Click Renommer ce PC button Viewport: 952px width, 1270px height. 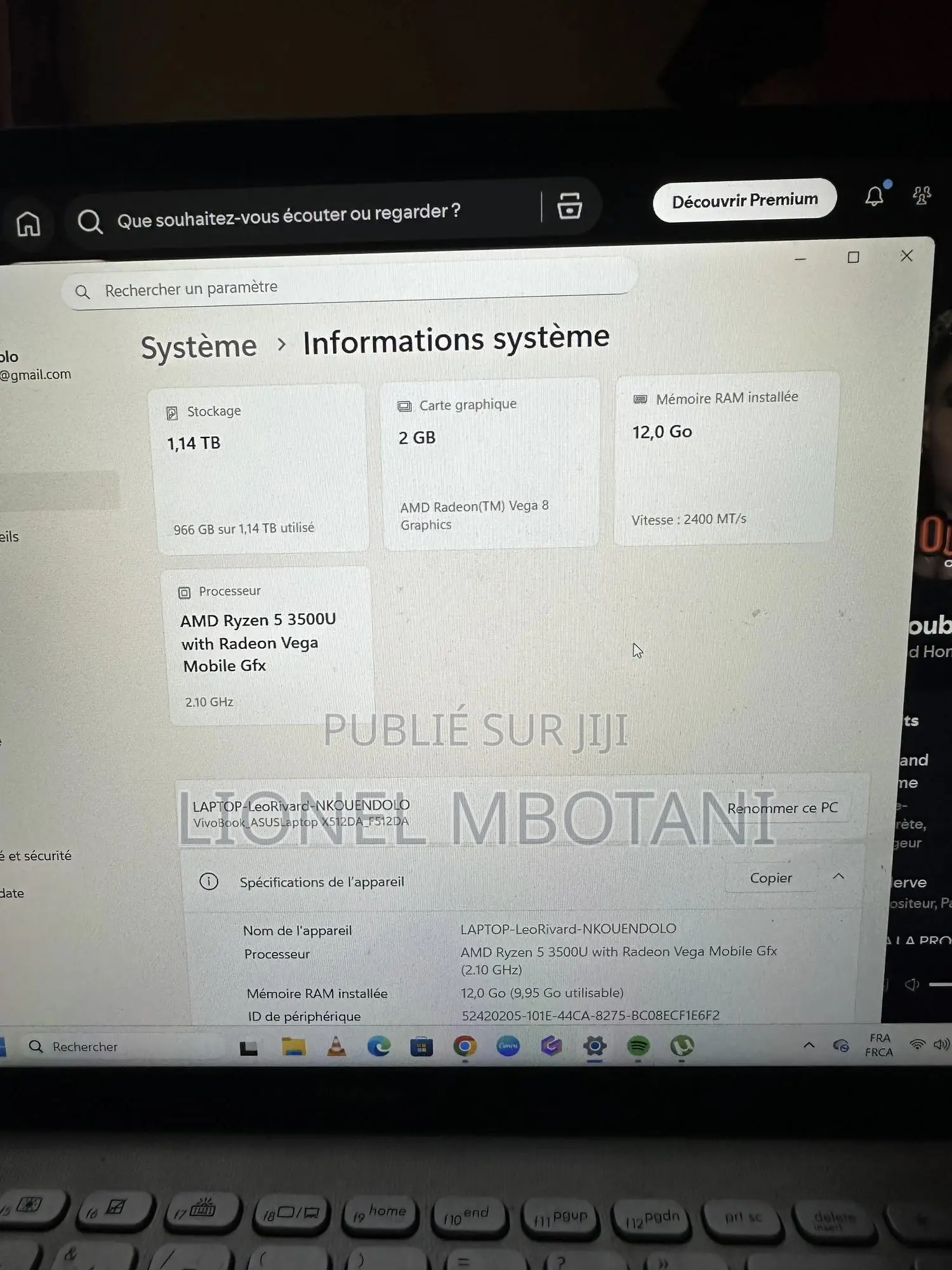pyautogui.click(x=783, y=808)
